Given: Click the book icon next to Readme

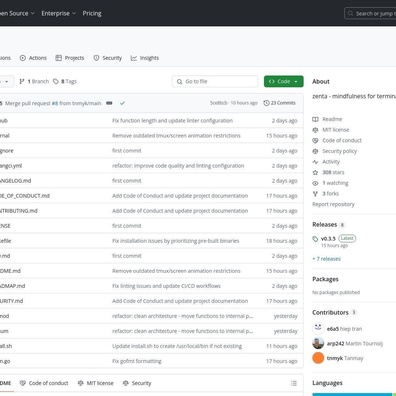Looking at the screenshot, I should (315, 119).
